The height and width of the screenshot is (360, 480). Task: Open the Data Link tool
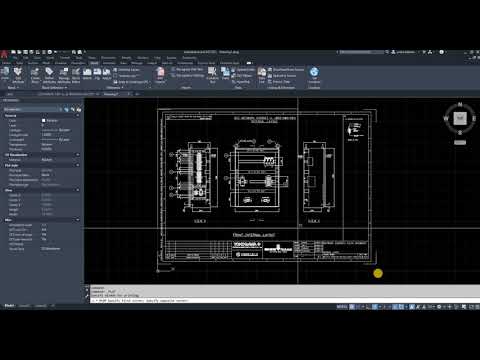click(x=262, y=75)
